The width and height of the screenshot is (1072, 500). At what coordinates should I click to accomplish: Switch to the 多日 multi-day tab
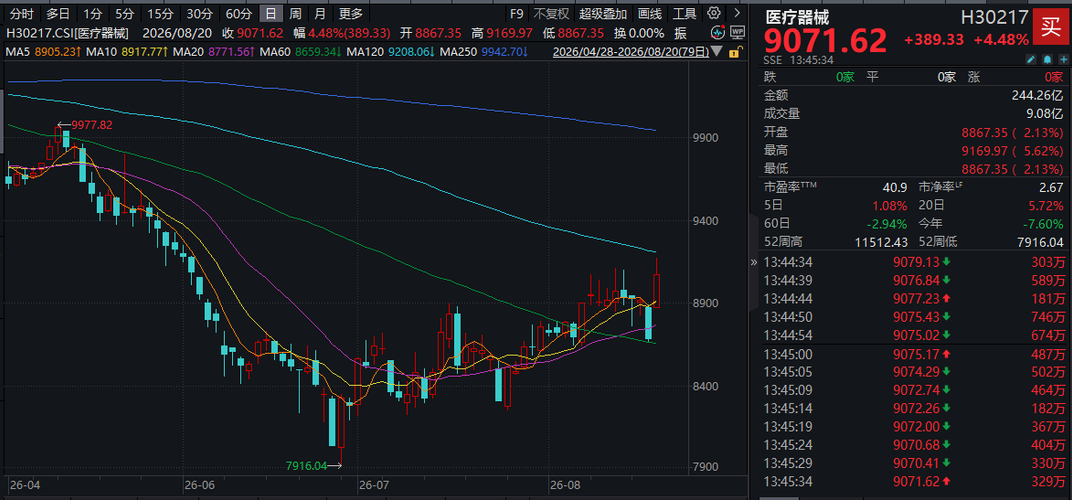[x=58, y=13]
